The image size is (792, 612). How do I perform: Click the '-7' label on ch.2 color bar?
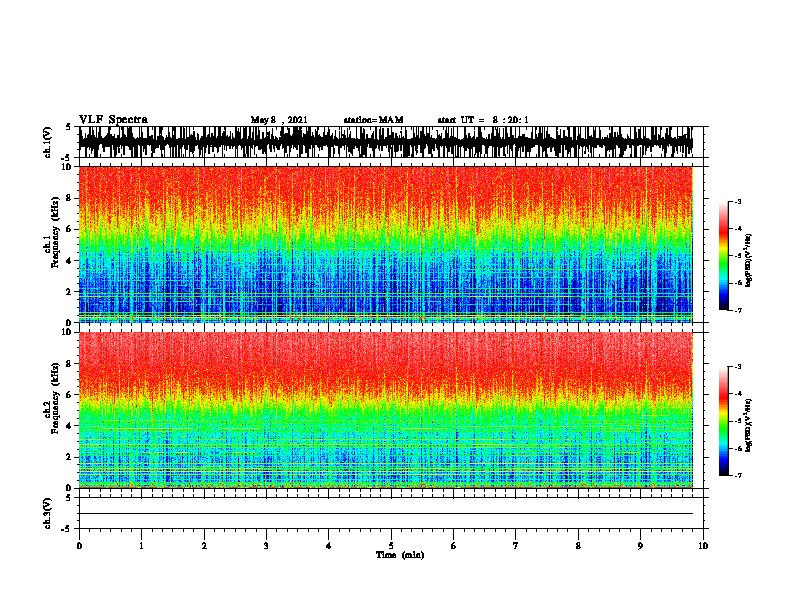[x=738, y=475]
